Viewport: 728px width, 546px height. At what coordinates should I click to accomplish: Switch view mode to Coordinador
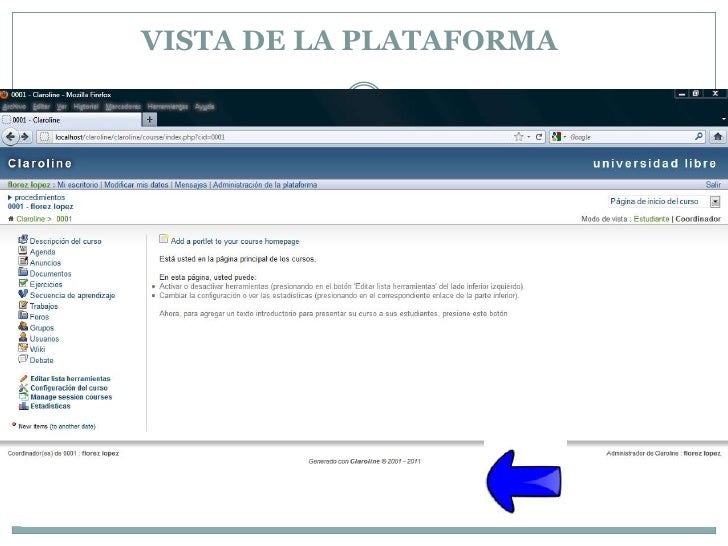tap(698, 219)
